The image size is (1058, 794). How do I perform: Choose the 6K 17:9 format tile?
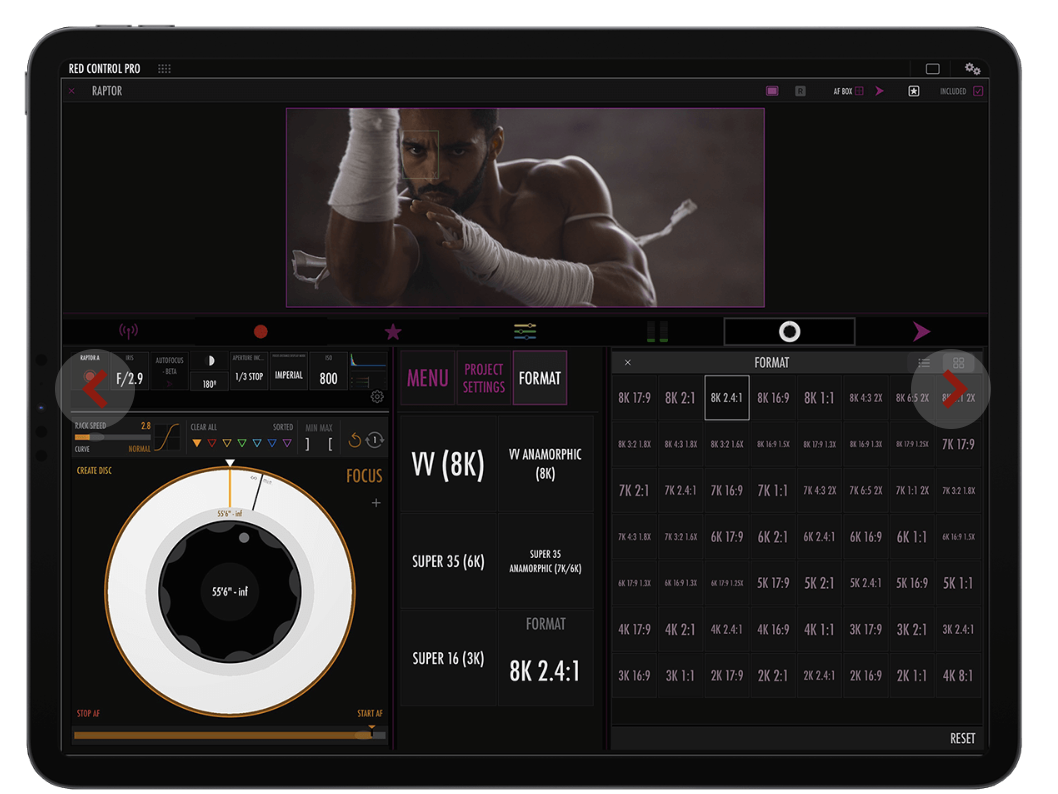click(x=727, y=537)
